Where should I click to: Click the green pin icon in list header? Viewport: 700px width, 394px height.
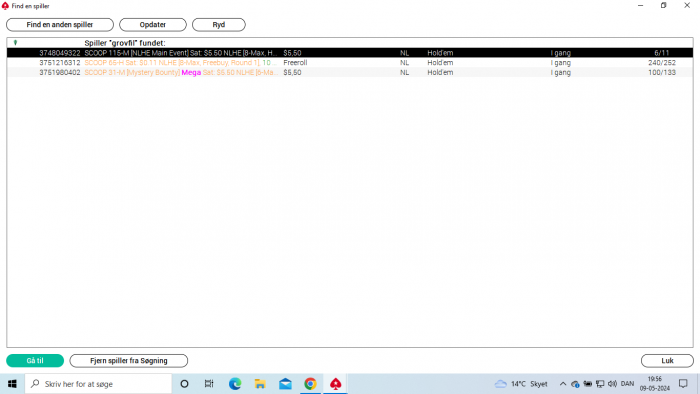(x=15, y=43)
